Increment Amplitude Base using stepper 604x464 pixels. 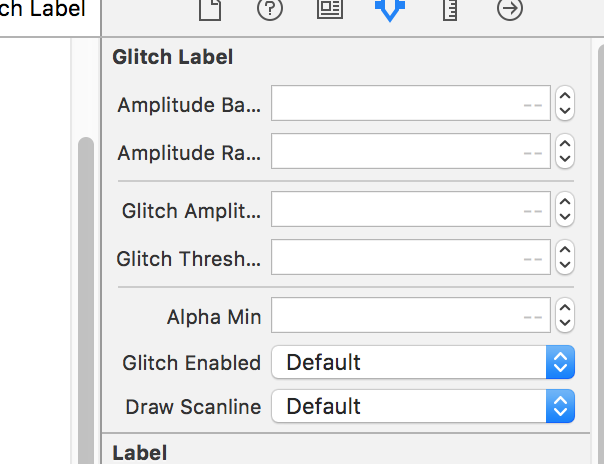pyautogui.click(x=565, y=96)
